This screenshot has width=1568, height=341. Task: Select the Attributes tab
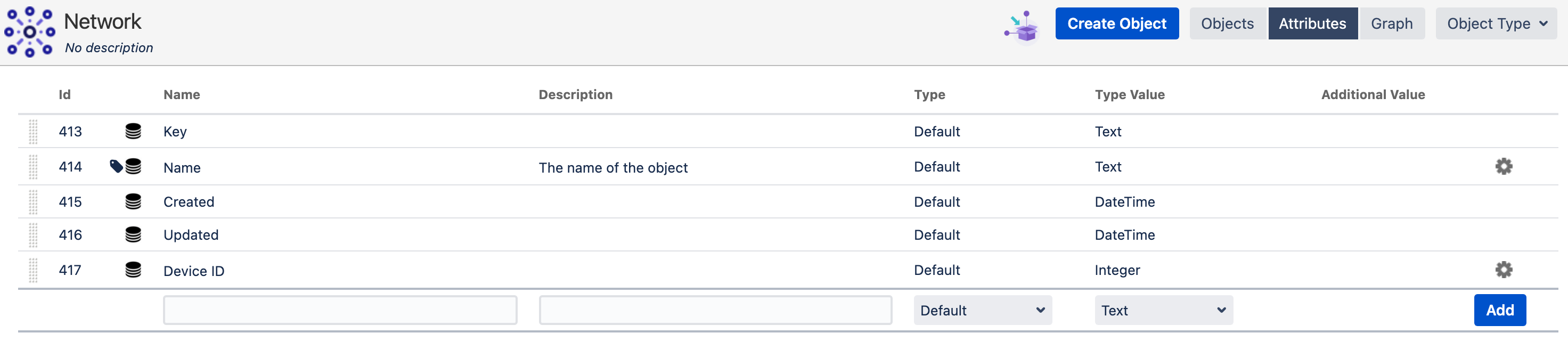1312,24
